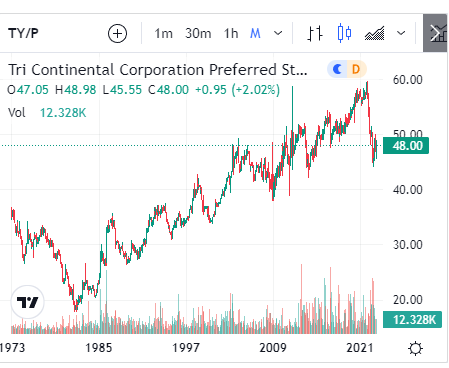Viewport: 449px width, 368px height.
Task: Click the green 48.00 current price label
Action: pos(406,146)
